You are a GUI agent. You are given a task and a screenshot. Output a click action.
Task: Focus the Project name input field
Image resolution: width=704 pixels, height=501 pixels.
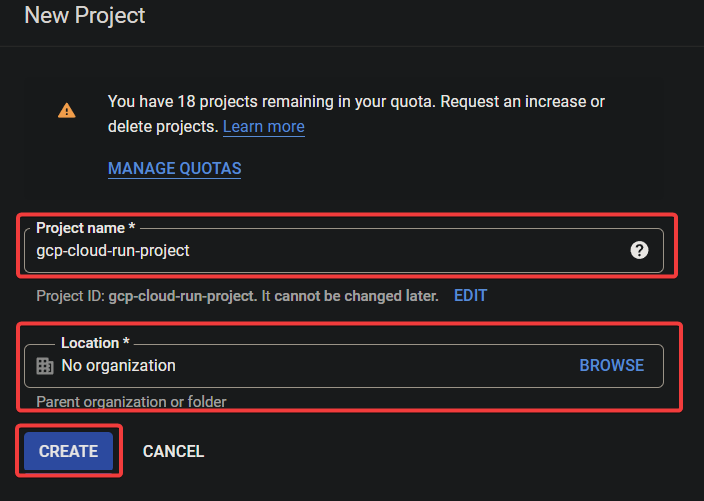coord(343,250)
